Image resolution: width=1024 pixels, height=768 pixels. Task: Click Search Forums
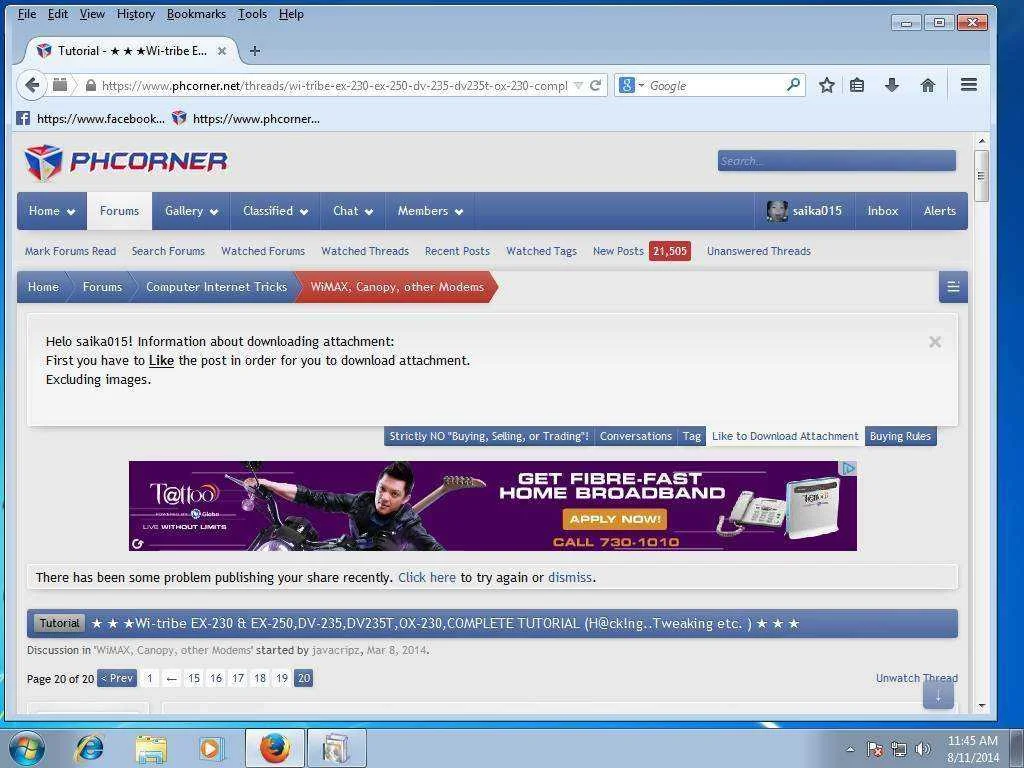coord(168,251)
